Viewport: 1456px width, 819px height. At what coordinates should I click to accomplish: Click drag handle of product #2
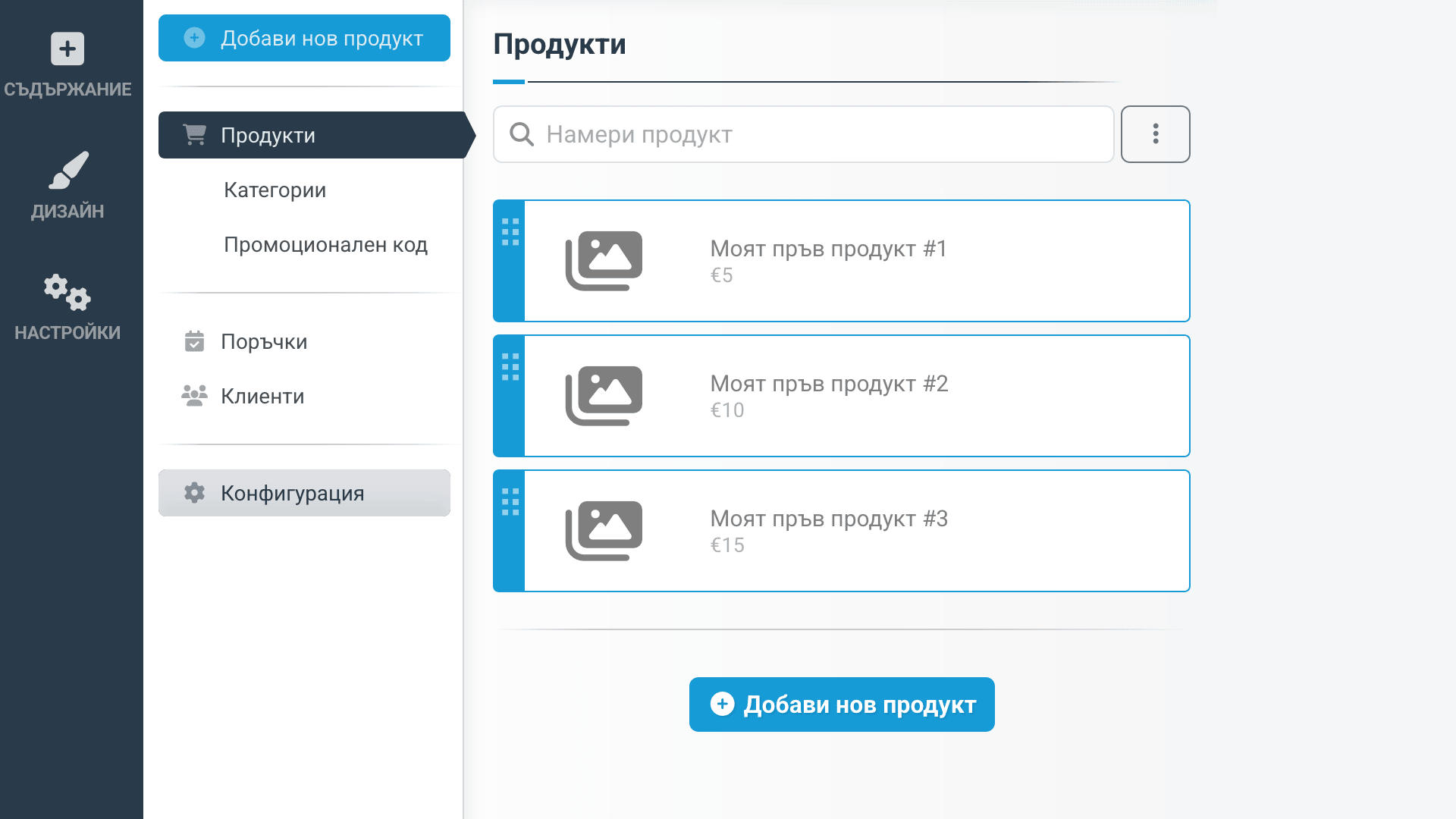[x=510, y=367]
